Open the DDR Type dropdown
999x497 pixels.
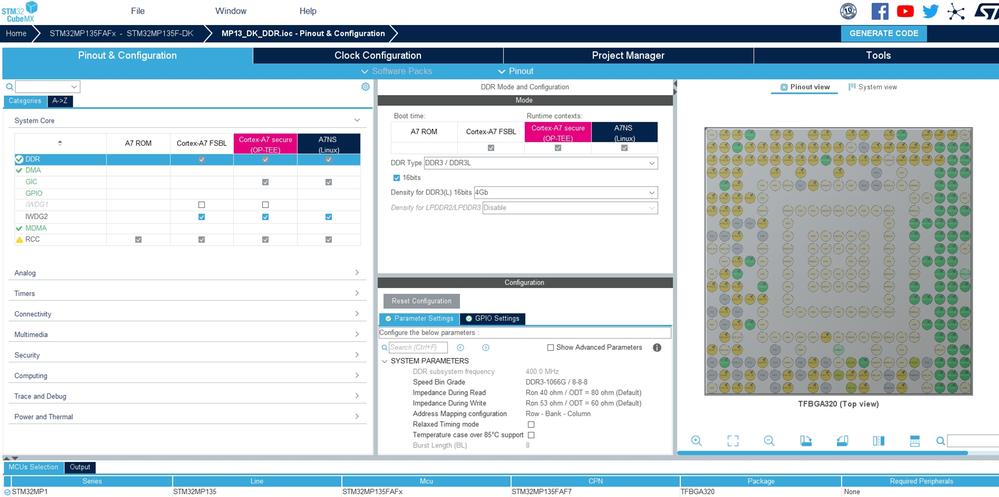[x=541, y=163]
